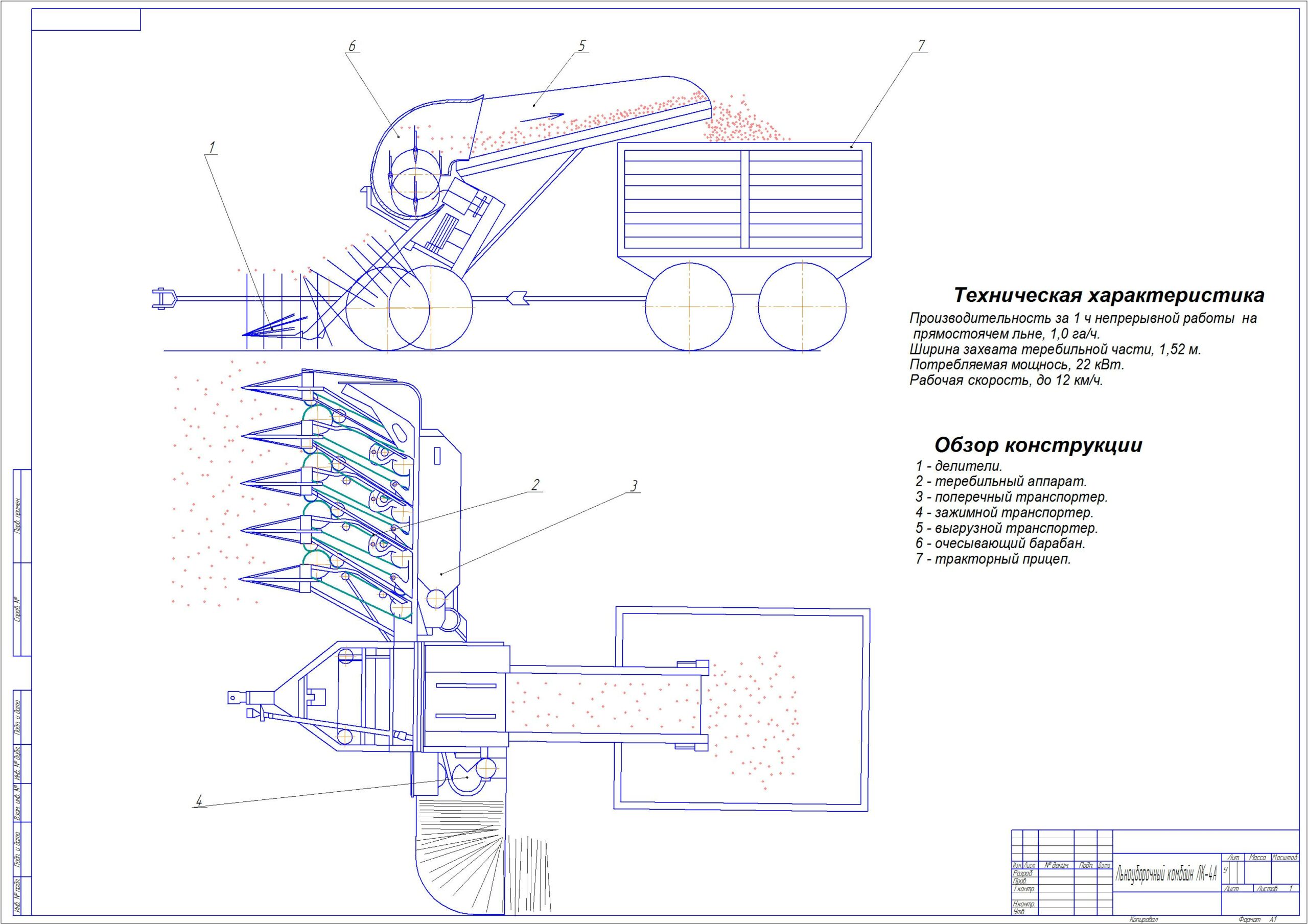The image size is (1308, 924).
Task: Click the "Копировал" label below the frame
Action: (x=1144, y=919)
